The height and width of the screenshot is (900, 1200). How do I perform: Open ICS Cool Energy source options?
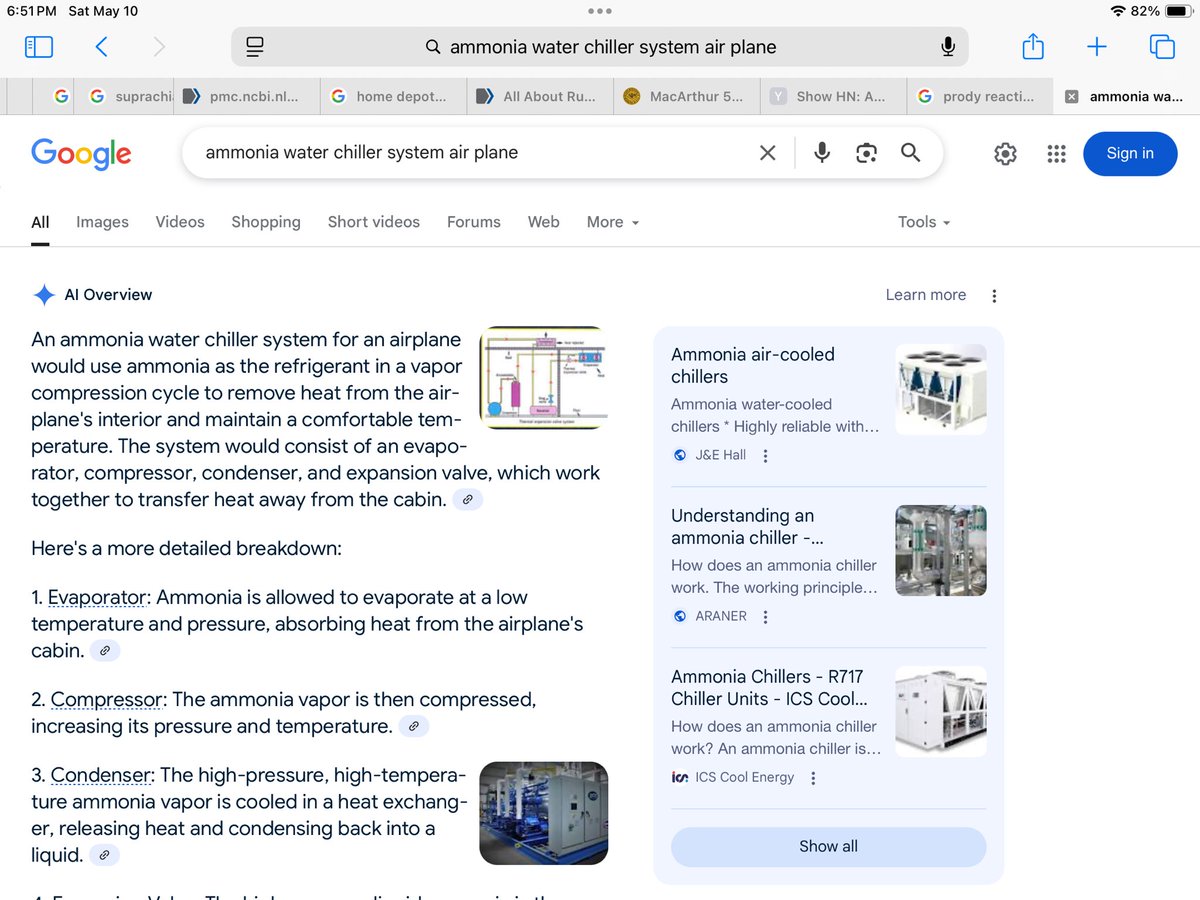(x=813, y=778)
